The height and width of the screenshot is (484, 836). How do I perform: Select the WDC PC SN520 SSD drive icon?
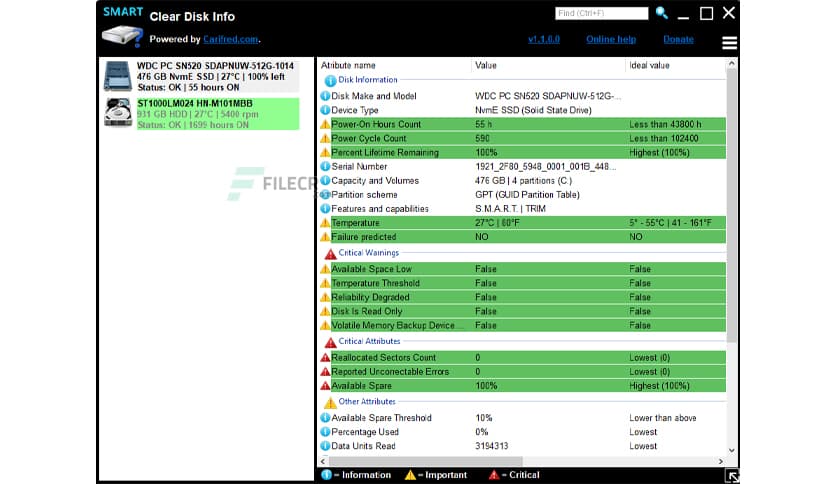(117, 76)
